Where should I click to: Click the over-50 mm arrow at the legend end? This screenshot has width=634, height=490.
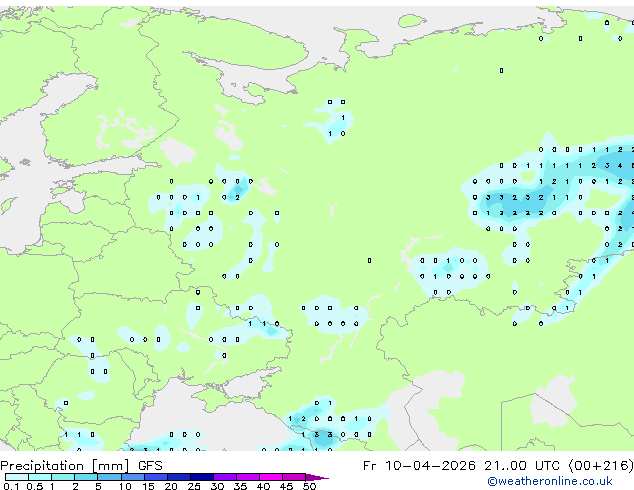(317, 477)
